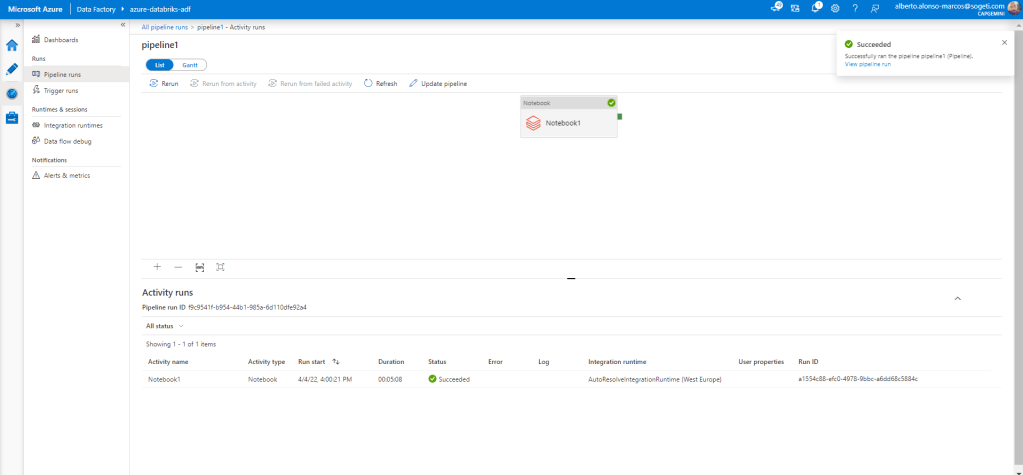Screen dimensions: 1023x475
Task: Zoom in the canvas with plus icon
Action: [x=157, y=267]
